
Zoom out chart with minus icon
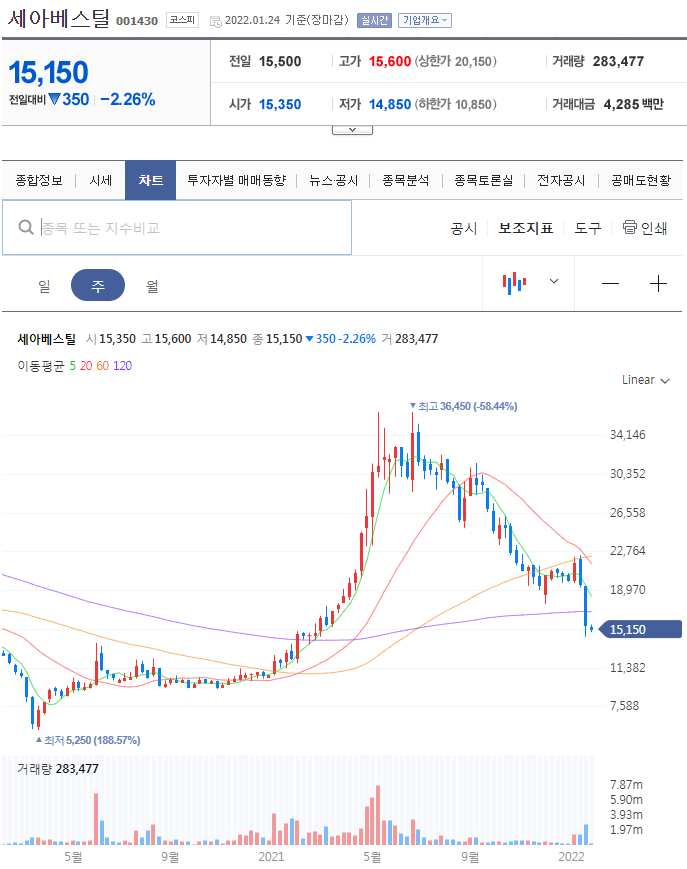coord(610,284)
